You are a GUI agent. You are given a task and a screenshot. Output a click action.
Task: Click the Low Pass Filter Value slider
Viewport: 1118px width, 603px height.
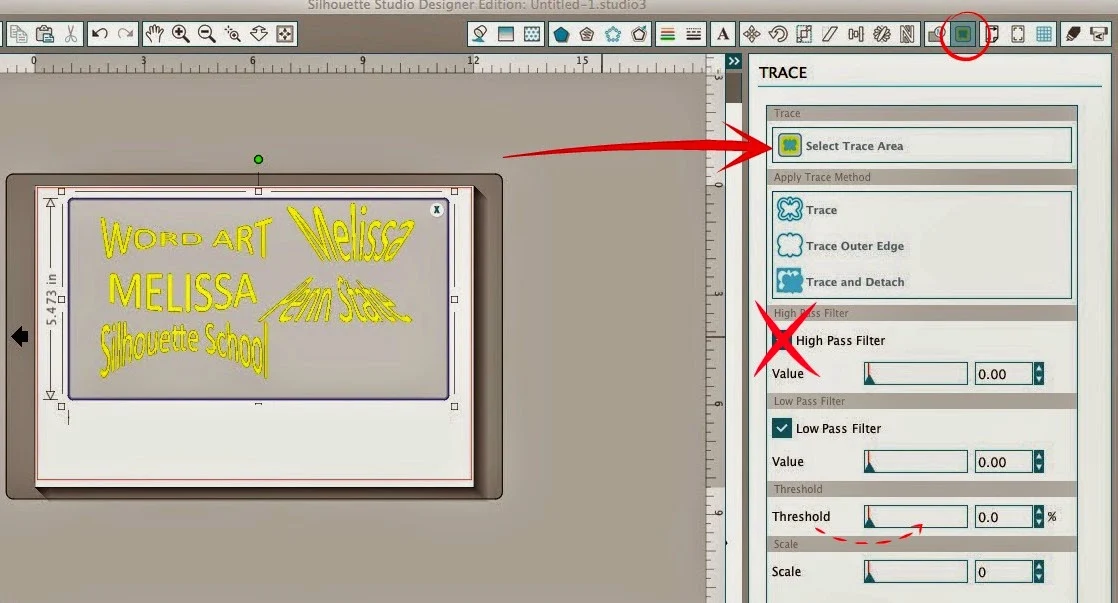click(916, 461)
